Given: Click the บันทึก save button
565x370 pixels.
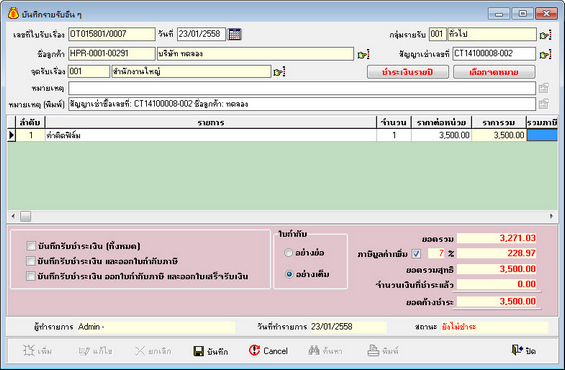Looking at the screenshot, I should click(x=211, y=351).
